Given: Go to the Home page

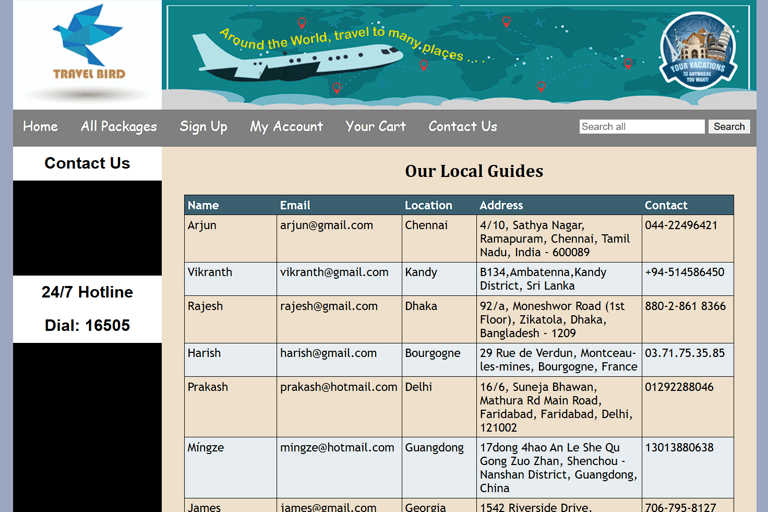Looking at the screenshot, I should [40, 126].
